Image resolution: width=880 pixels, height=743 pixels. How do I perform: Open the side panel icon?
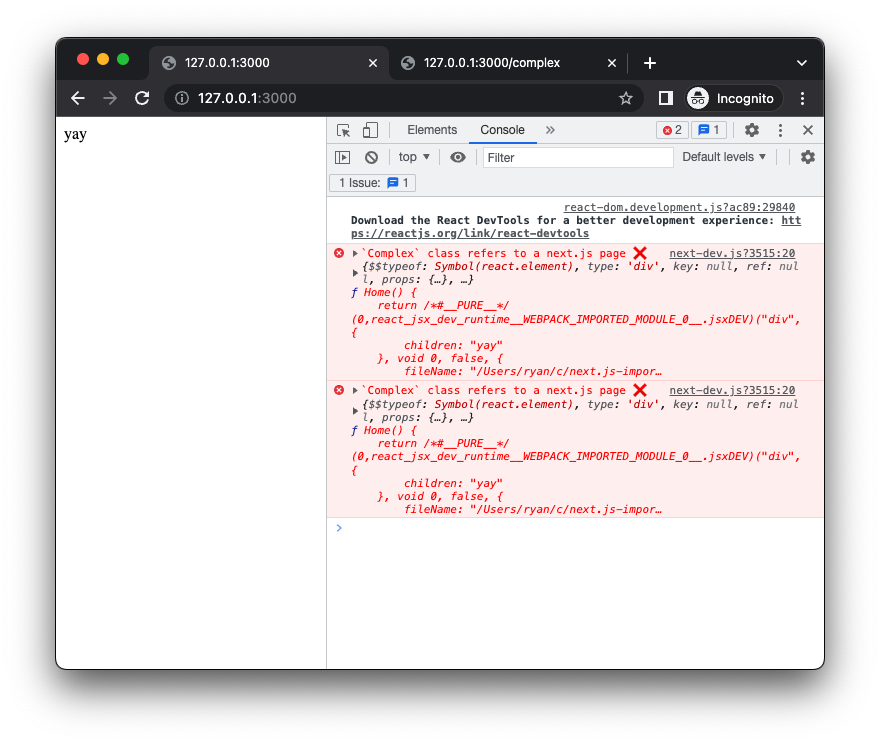(666, 98)
